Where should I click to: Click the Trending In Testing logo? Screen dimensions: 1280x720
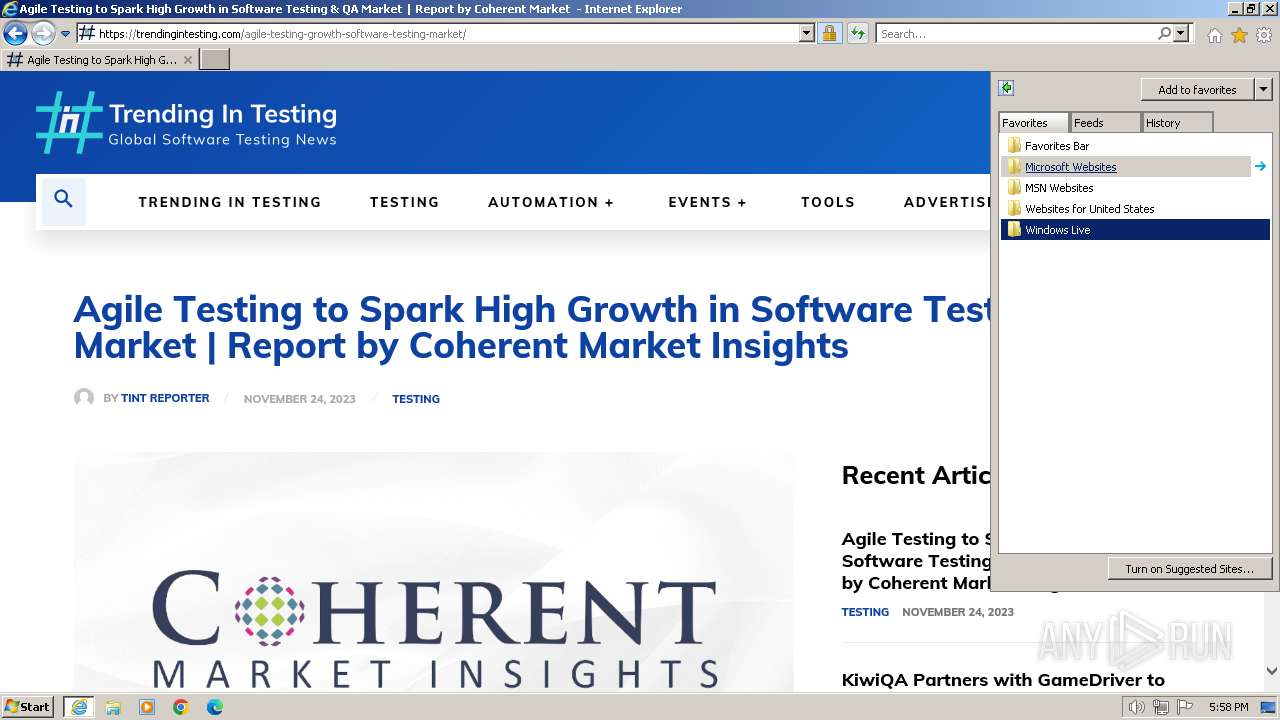[x=187, y=123]
